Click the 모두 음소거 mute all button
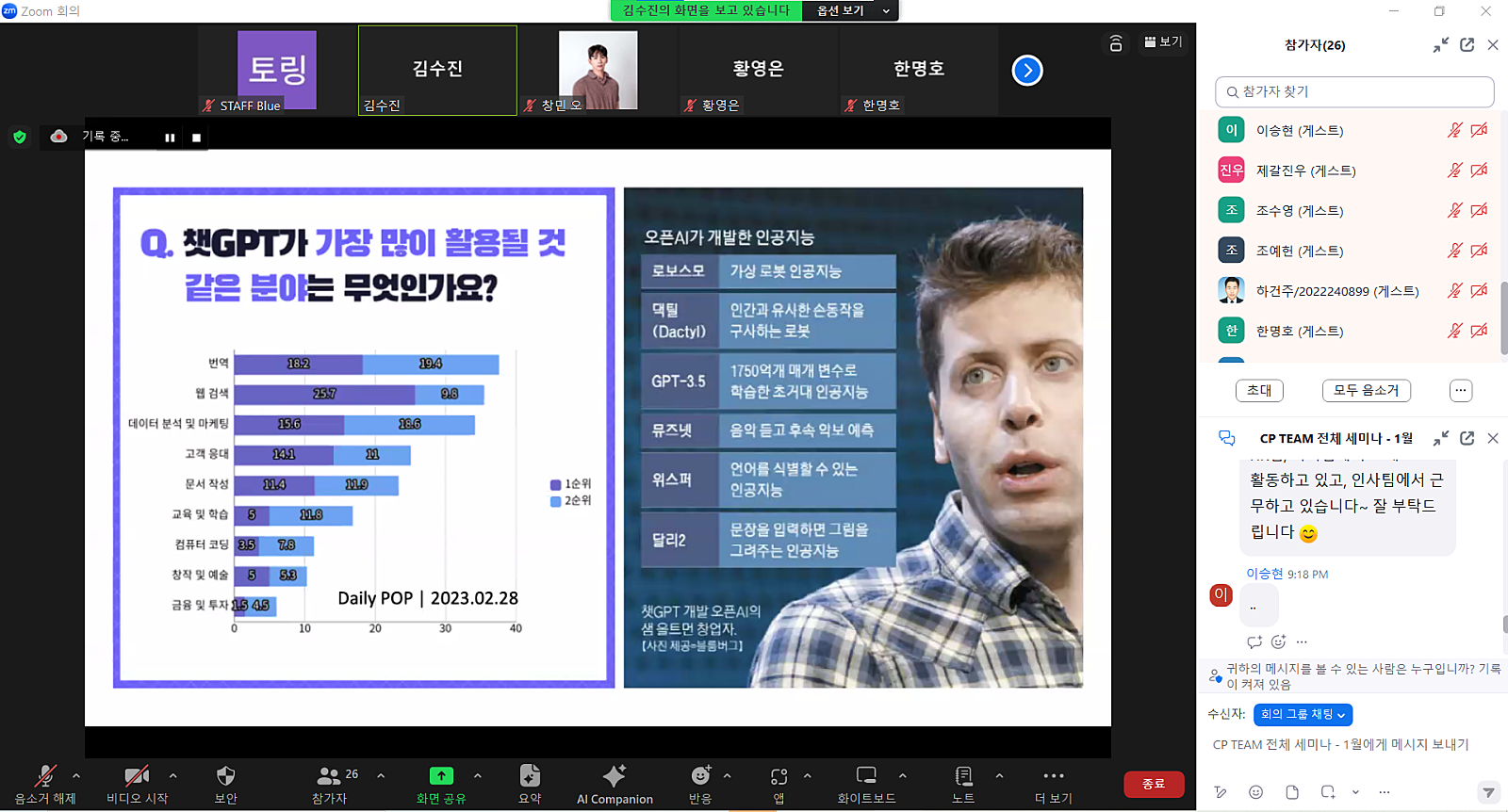 pos(1366,390)
